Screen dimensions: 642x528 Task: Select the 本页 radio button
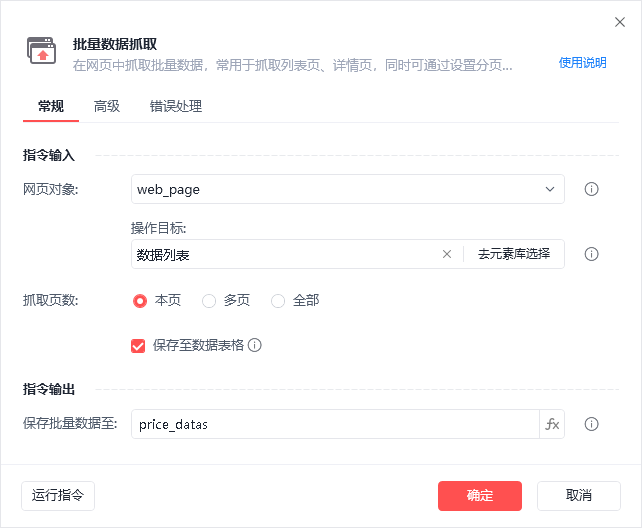coord(140,301)
